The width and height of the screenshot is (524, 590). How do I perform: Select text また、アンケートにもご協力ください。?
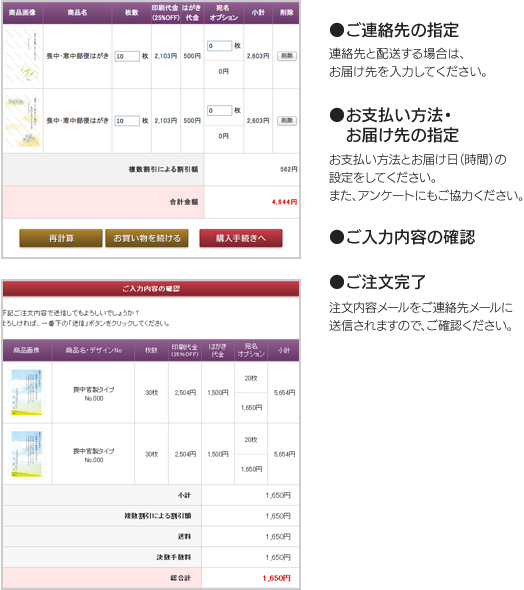pyautogui.click(x=426, y=196)
